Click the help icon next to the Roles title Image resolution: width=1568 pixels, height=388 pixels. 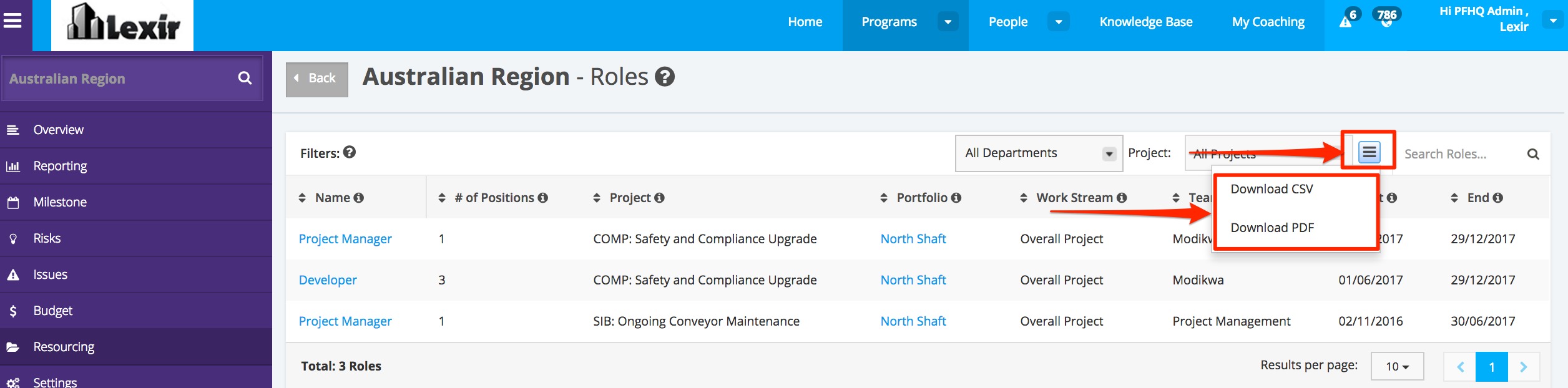pyautogui.click(x=665, y=77)
